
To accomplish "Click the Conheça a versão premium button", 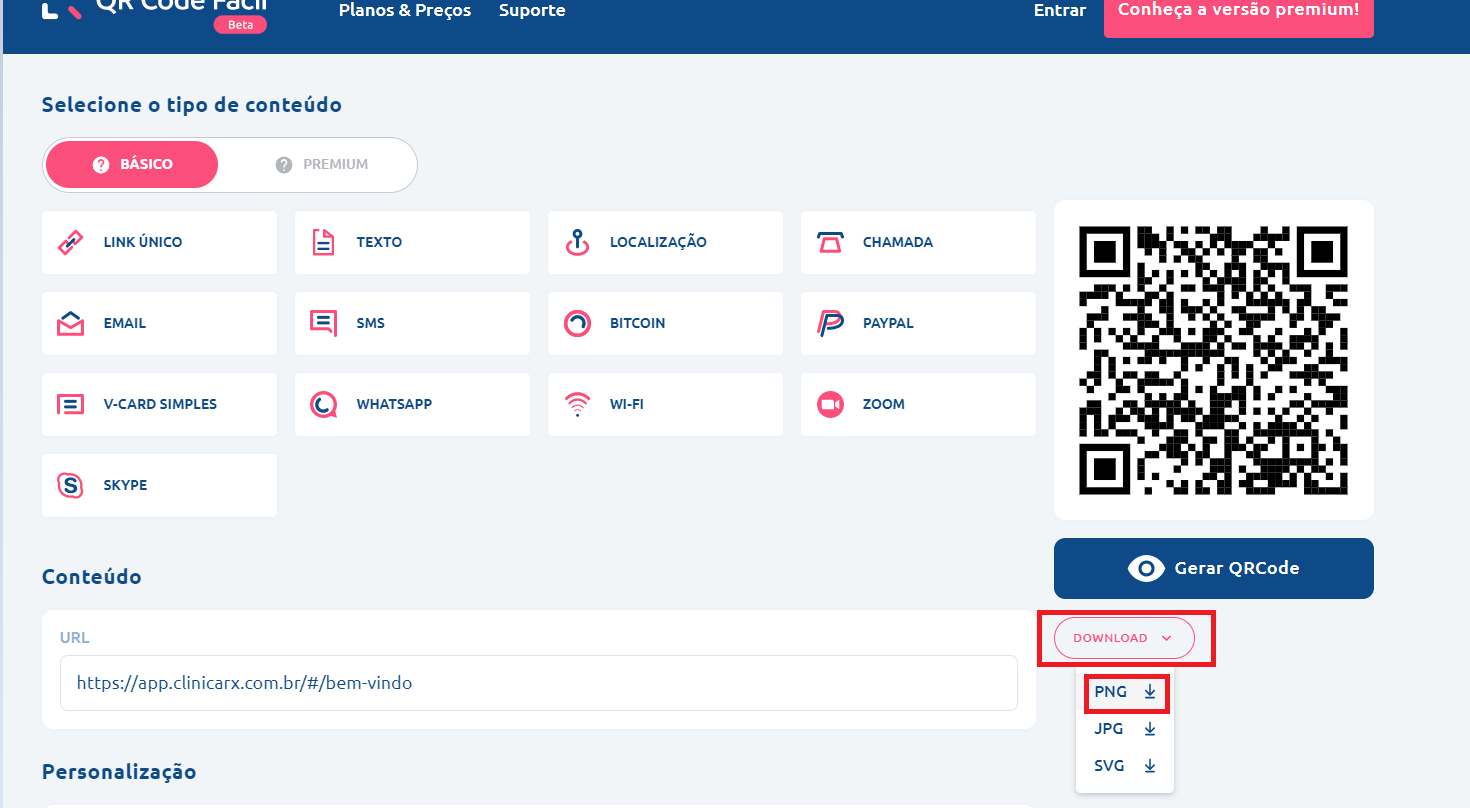I will (x=1238, y=13).
